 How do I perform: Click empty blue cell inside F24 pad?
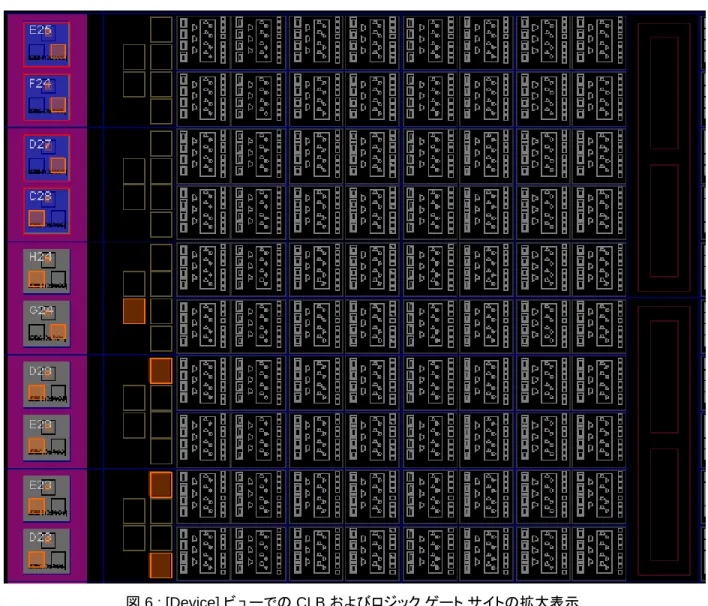[x=37, y=104]
